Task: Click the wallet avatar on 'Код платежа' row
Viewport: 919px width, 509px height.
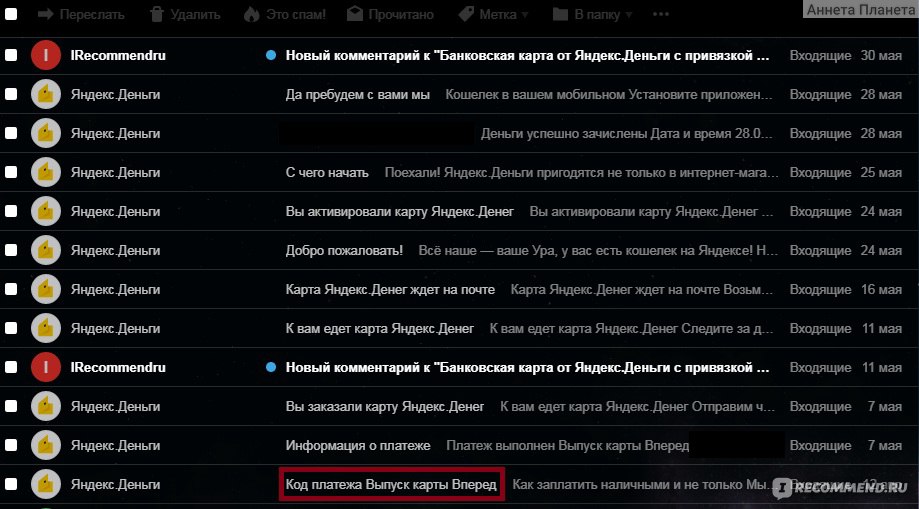Action: [46, 484]
